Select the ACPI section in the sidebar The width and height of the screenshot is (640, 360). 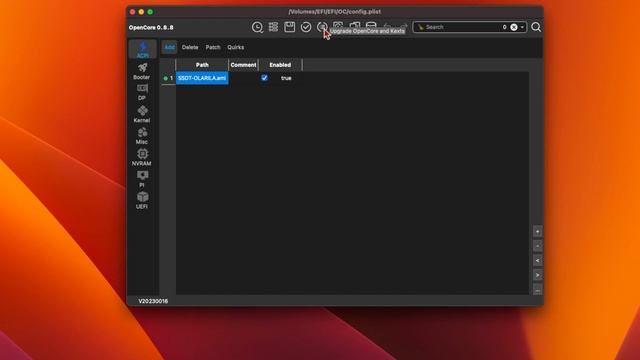tap(142, 49)
